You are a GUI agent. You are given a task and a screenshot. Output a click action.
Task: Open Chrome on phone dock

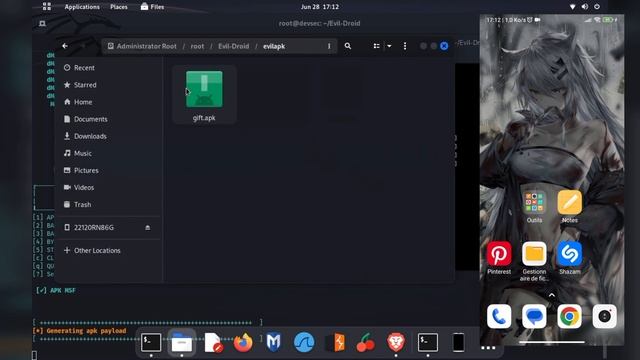click(x=569, y=316)
